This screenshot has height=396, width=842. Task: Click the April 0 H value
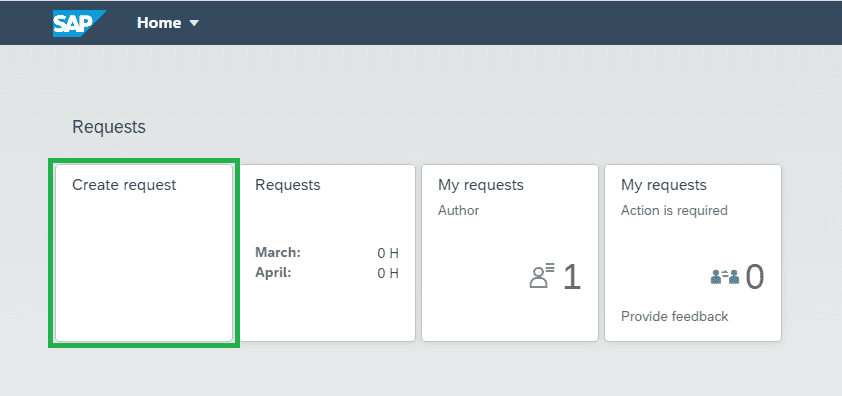[388, 273]
